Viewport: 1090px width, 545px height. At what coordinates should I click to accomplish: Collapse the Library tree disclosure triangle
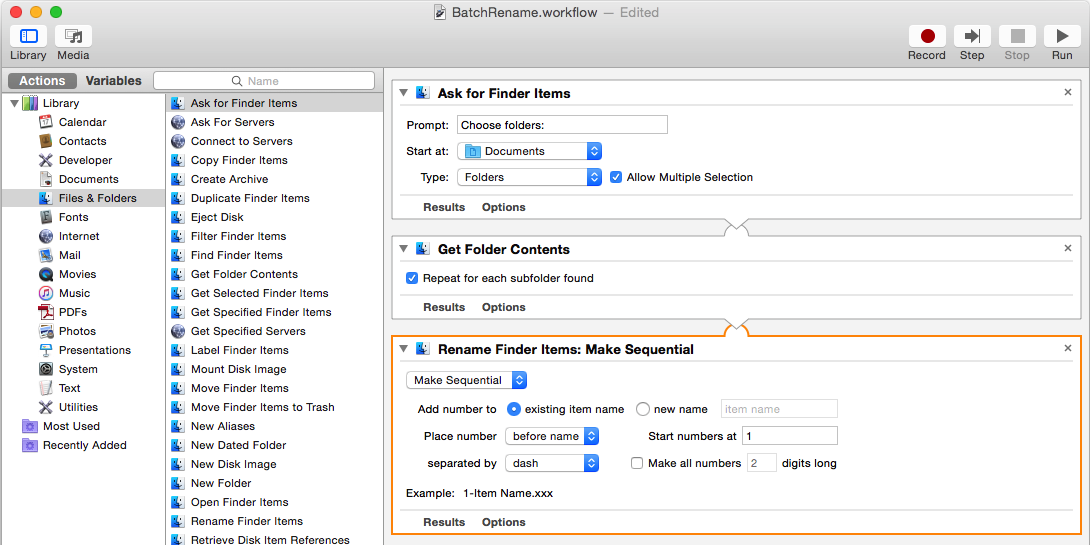tap(14, 103)
